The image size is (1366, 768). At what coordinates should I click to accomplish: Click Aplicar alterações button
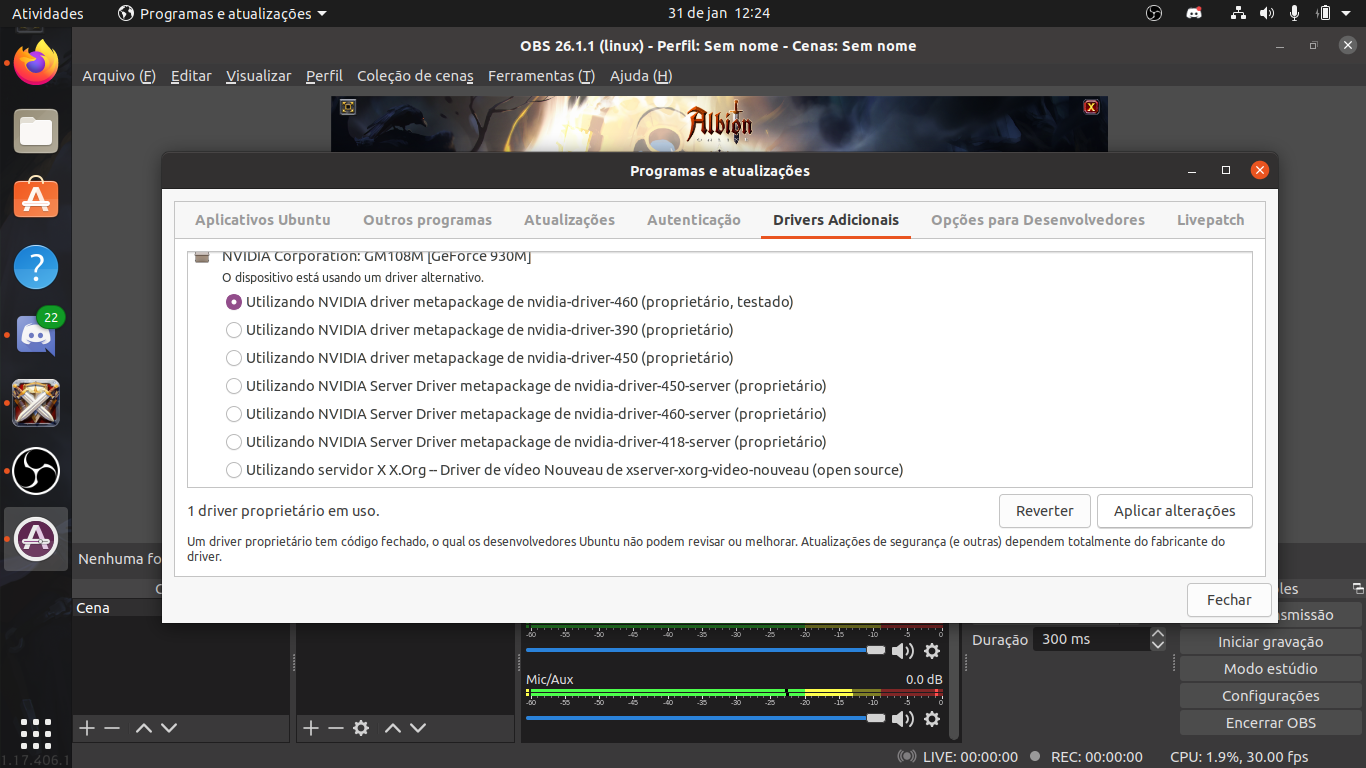[x=1175, y=511]
